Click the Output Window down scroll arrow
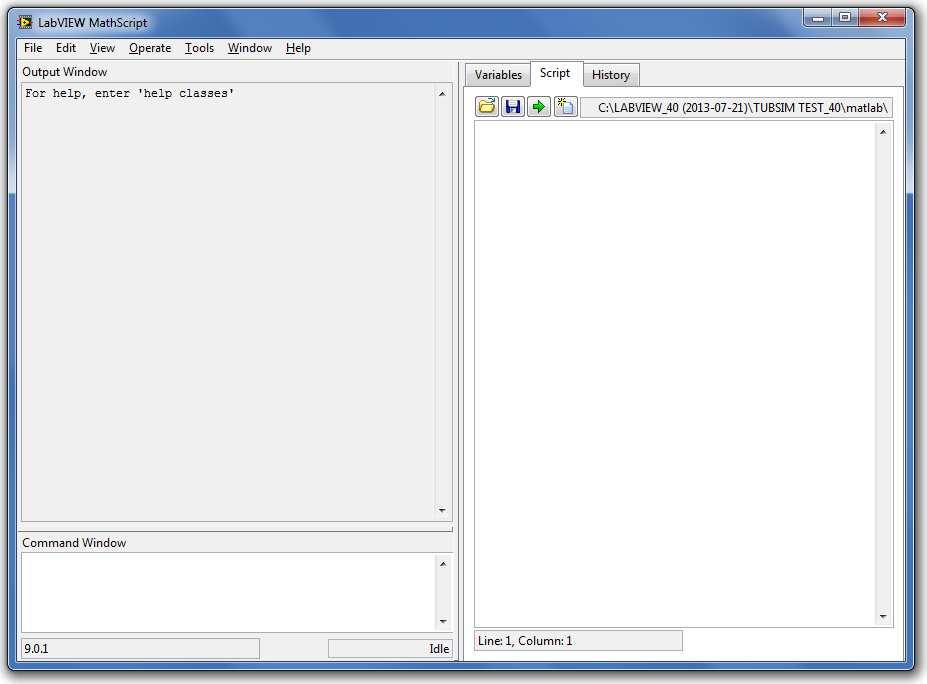 coord(442,510)
